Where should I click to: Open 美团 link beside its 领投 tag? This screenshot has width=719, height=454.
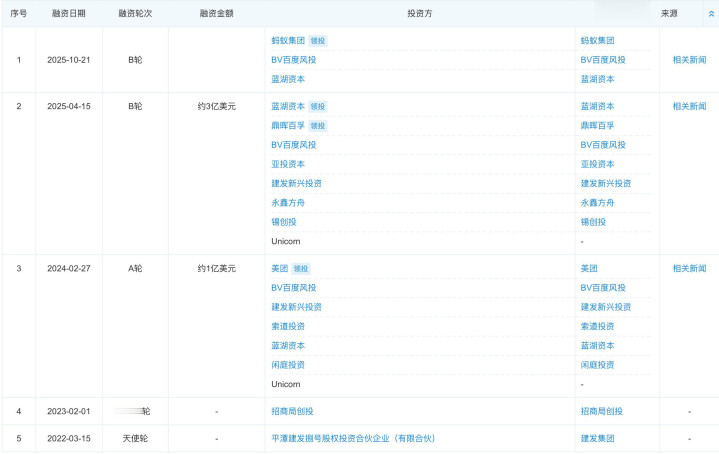[x=280, y=268]
